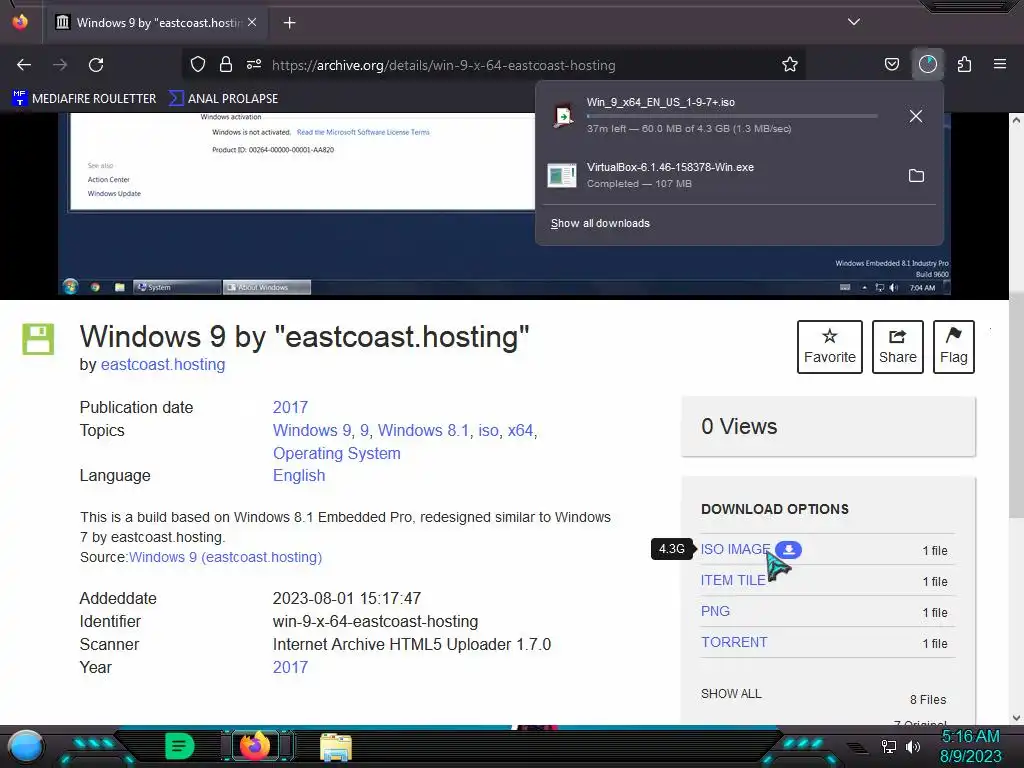Image resolution: width=1024 pixels, height=768 pixels.
Task: Click the blue ISO download arrow icon
Action: coord(788,549)
